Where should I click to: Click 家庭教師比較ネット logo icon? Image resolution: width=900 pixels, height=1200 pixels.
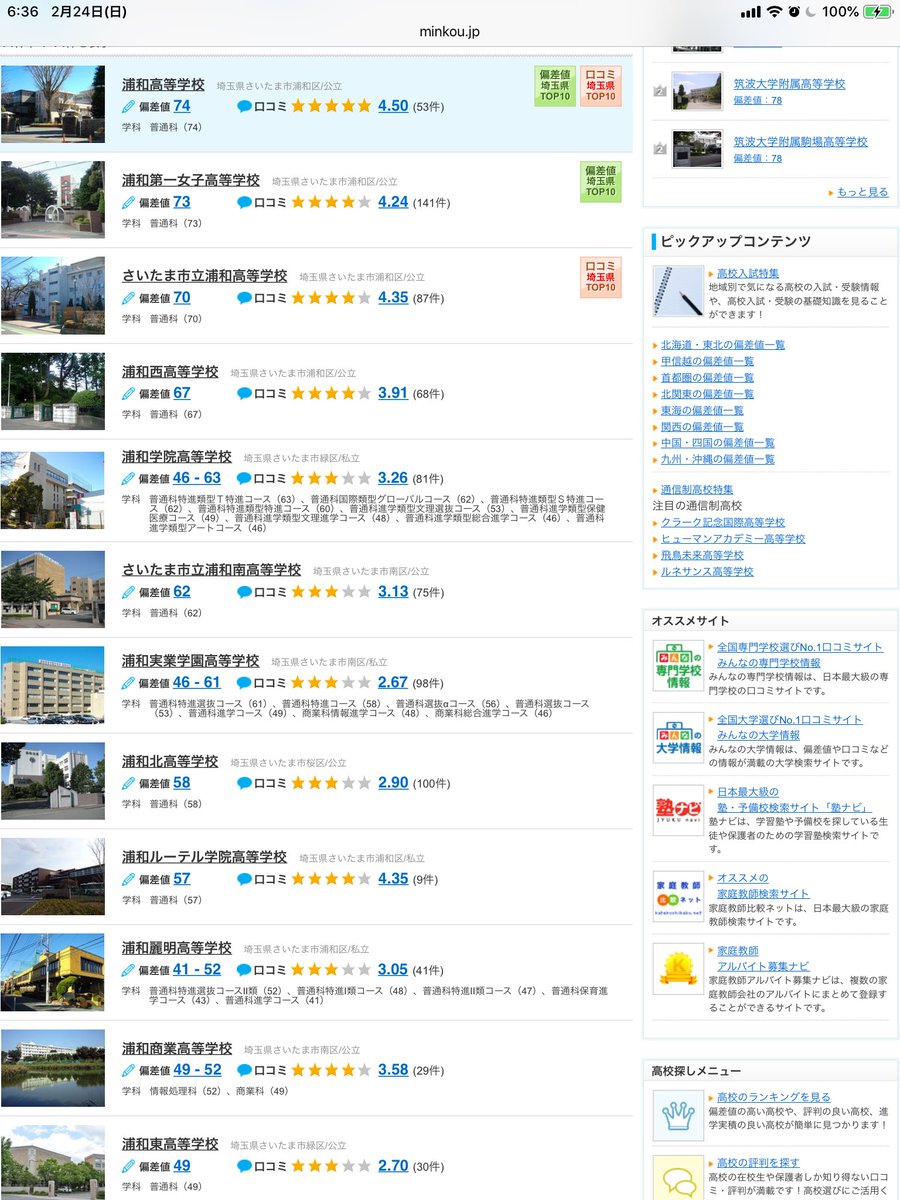[x=678, y=896]
